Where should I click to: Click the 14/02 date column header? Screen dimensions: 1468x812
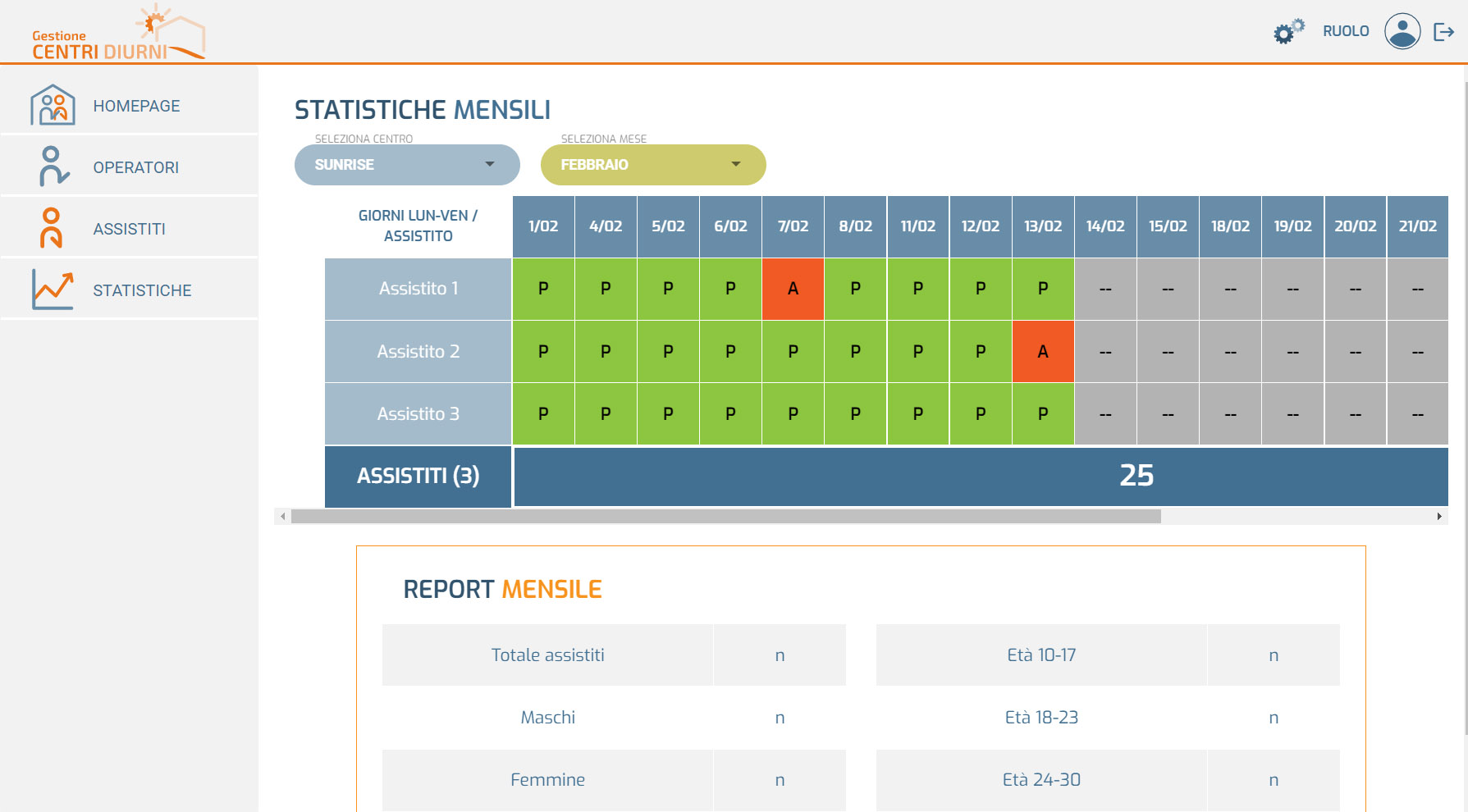click(x=1105, y=226)
